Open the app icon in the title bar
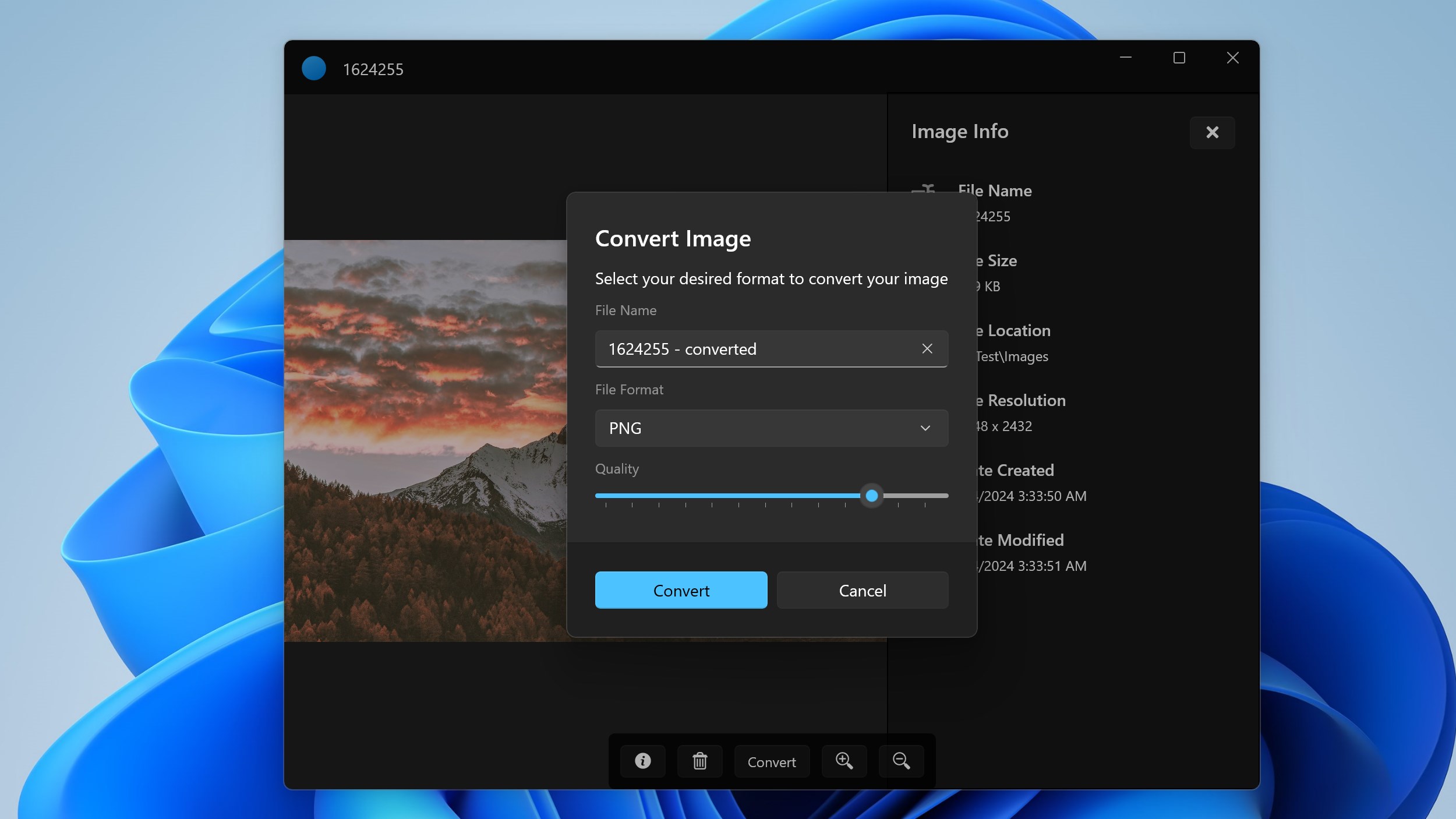Image resolution: width=1456 pixels, height=819 pixels. click(313, 68)
